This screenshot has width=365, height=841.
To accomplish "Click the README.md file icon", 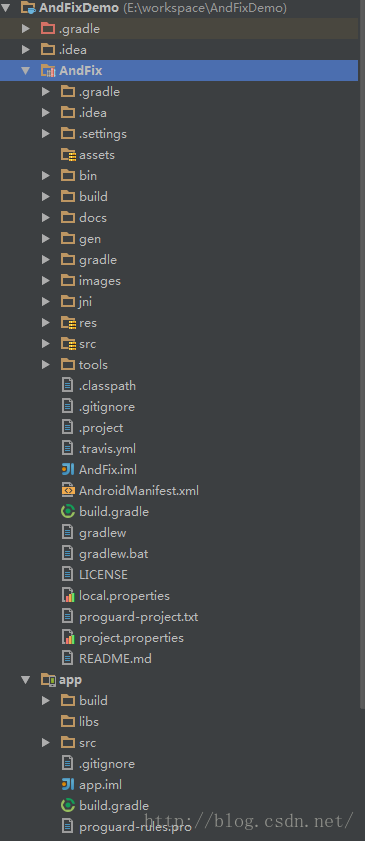I will (68, 659).
